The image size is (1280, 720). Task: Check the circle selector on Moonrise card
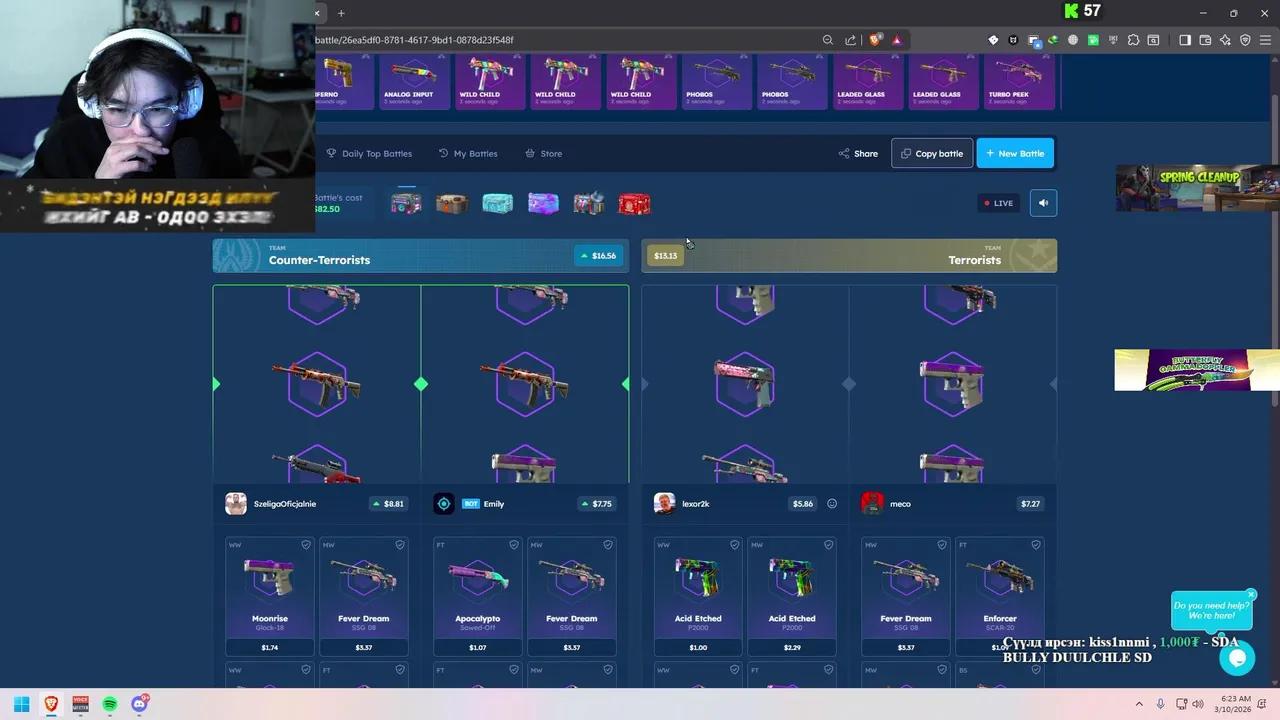(306, 545)
